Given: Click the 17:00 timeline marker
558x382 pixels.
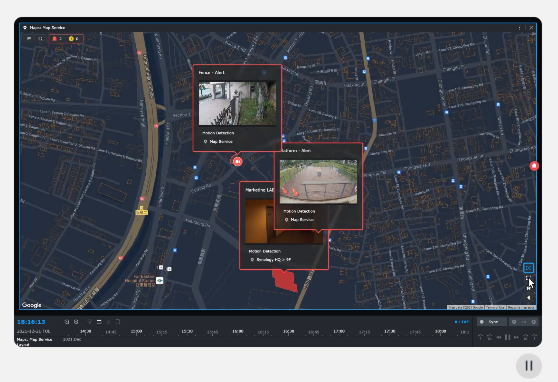Looking at the screenshot, I should (339, 331).
